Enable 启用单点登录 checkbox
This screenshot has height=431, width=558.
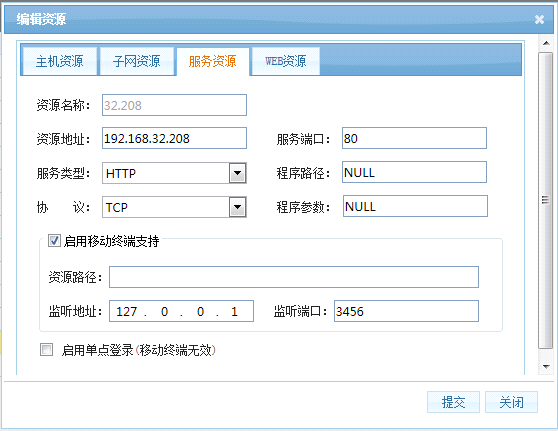(x=46, y=350)
